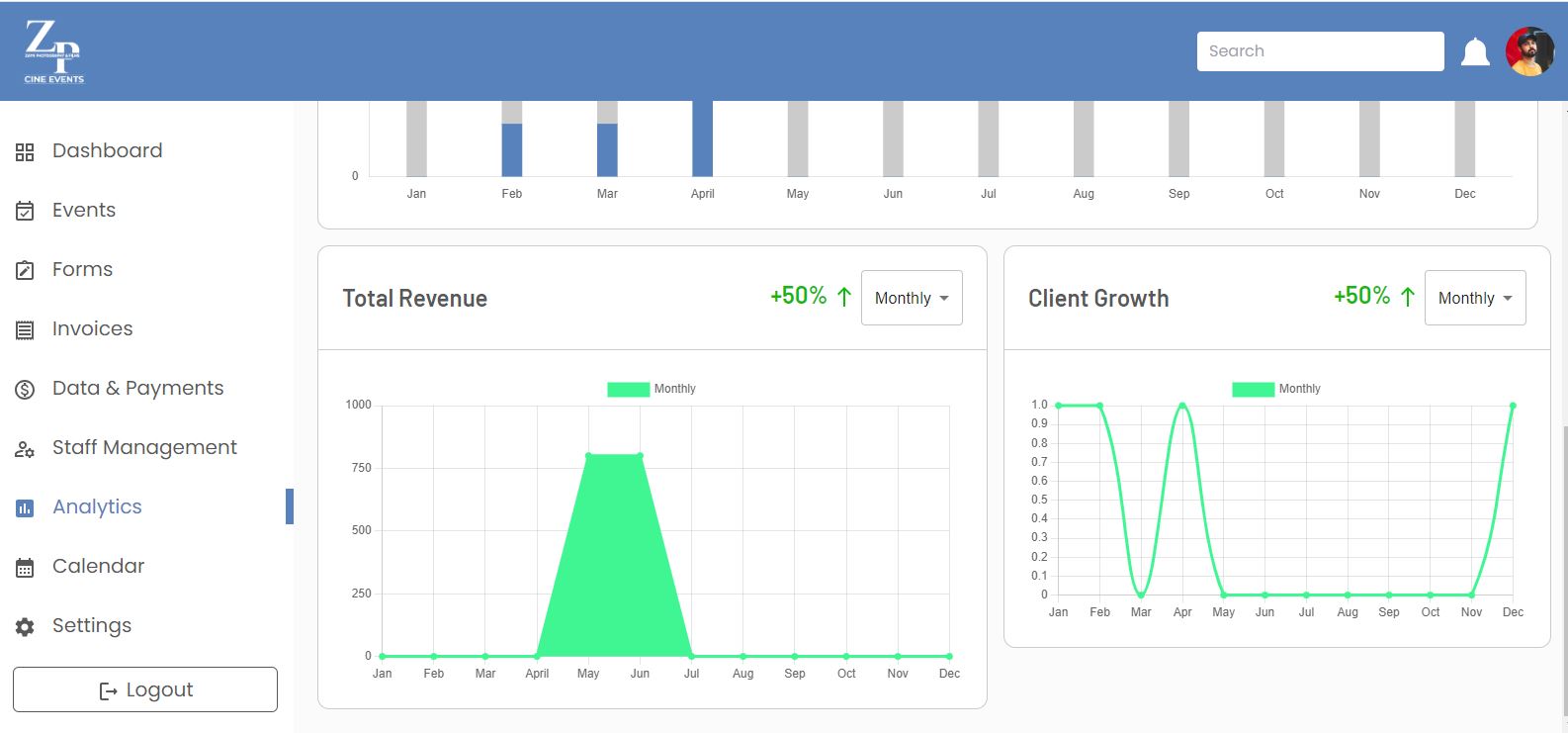The width and height of the screenshot is (1568, 733).
Task: Click the page vertical scrollbar thumb
Action: point(1564,570)
